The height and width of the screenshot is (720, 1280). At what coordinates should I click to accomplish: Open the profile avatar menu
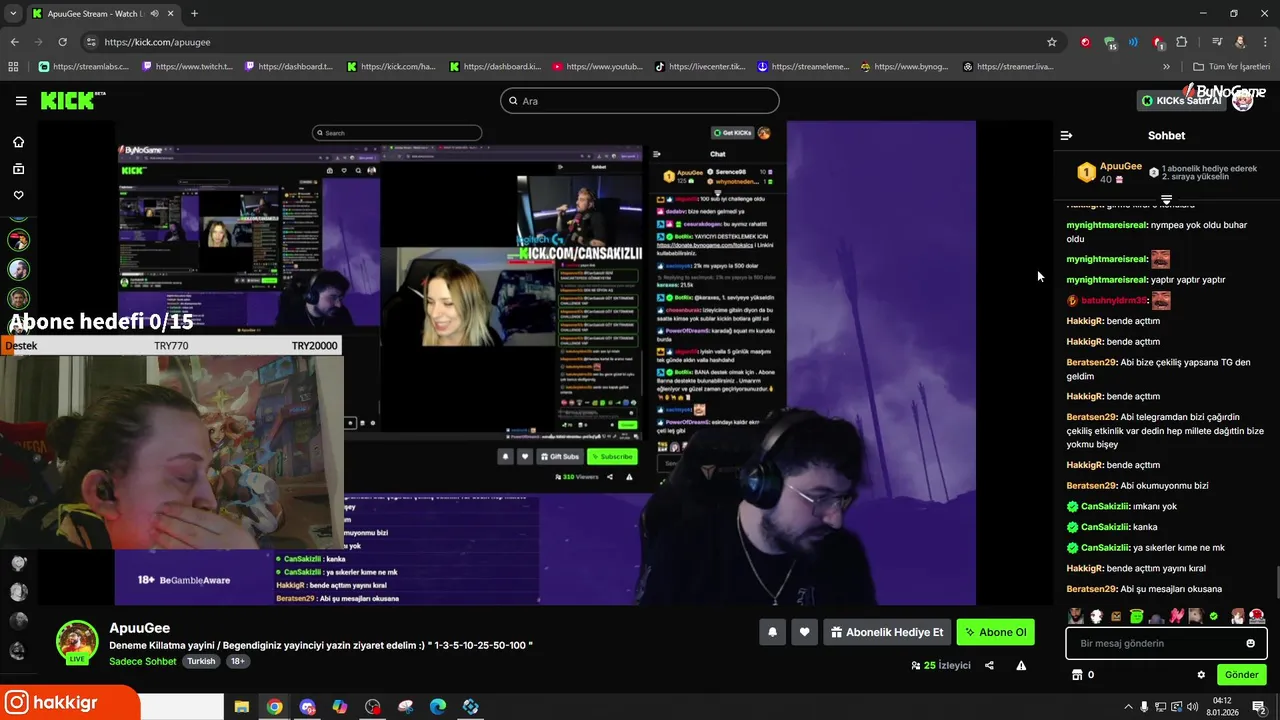1242,101
